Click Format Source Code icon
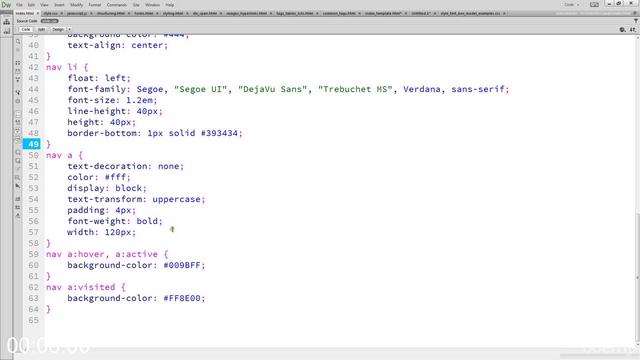Image resolution: width=640 pixels, height=360 pixels. [x=18, y=216]
